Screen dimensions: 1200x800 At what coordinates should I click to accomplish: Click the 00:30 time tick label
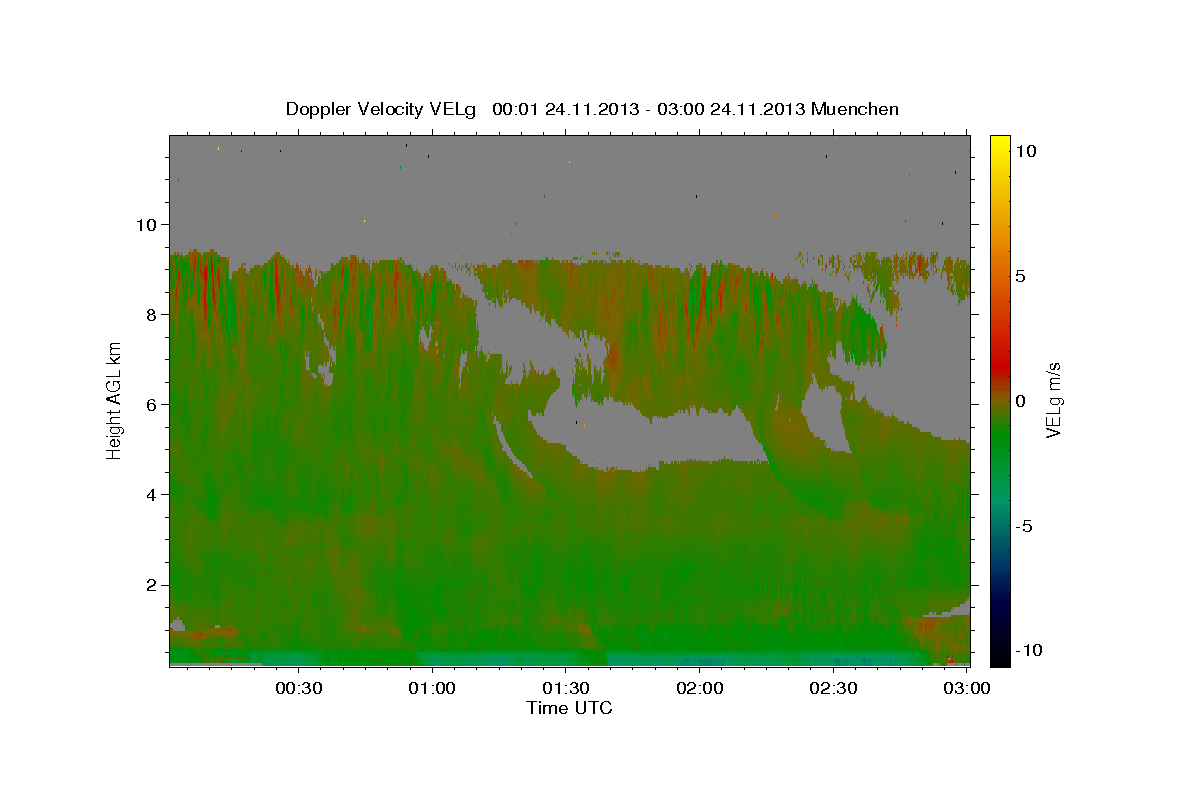[298, 688]
